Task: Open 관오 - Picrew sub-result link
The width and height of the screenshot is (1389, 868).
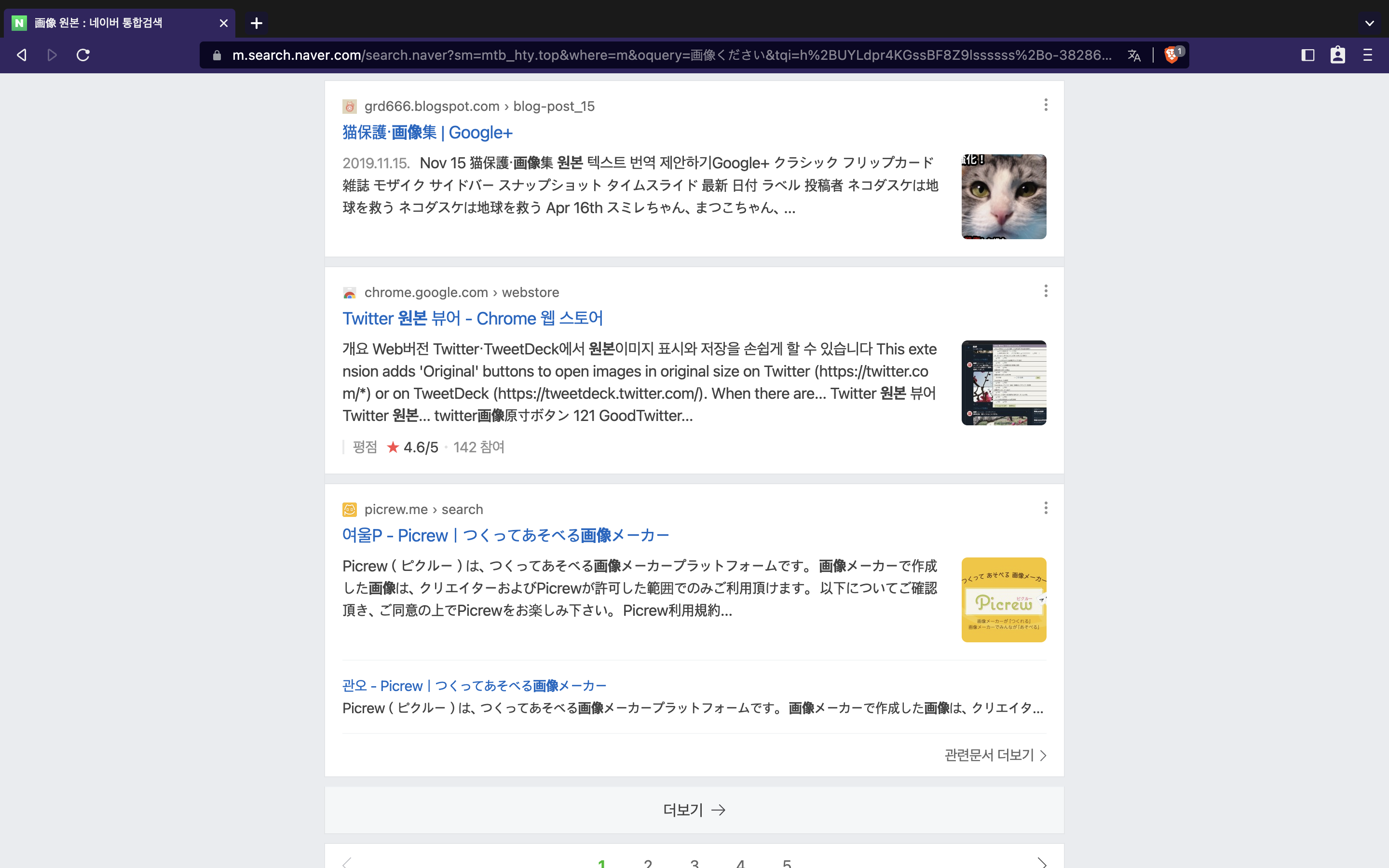Action: pos(474,686)
